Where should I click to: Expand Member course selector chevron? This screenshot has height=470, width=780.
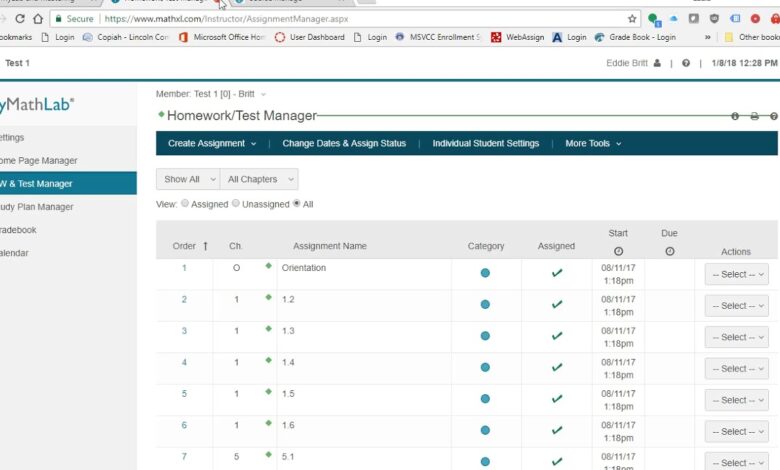click(x=263, y=94)
